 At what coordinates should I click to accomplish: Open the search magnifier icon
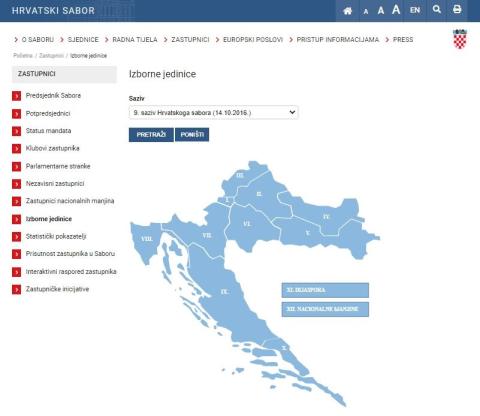pos(437,9)
